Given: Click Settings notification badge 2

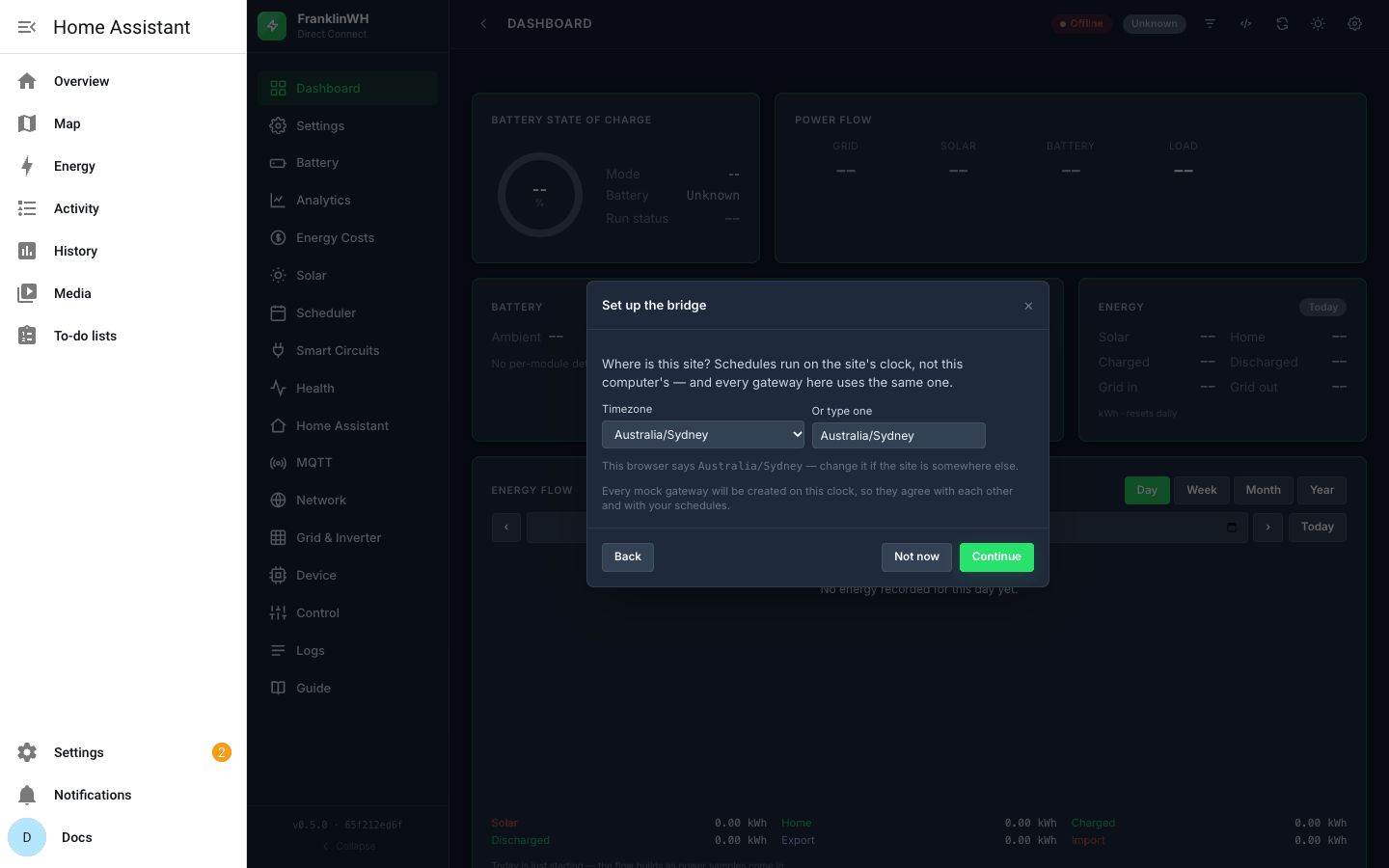Looking at the screenshot, I should (x=222, y=752).
